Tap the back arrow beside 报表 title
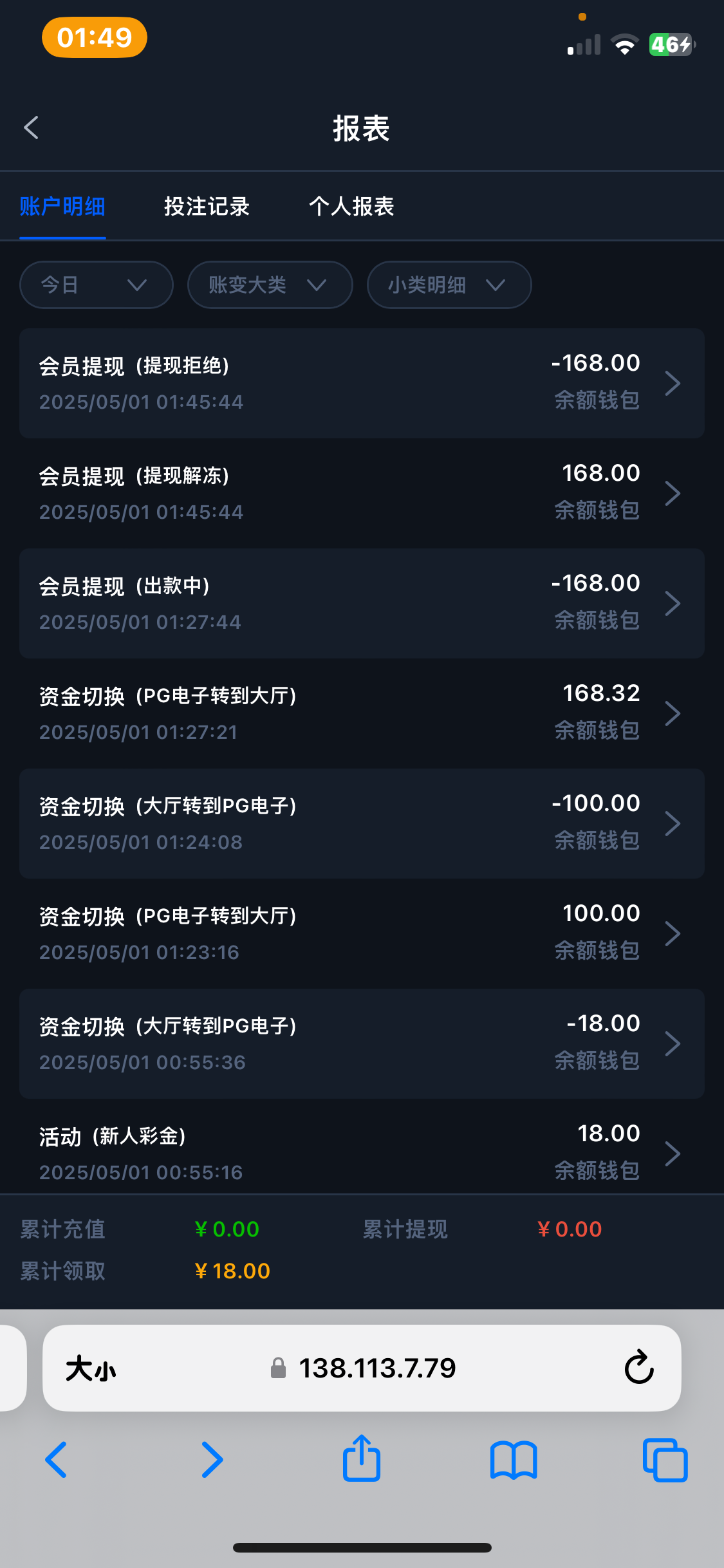This screenshot has width=724, height=1568. tap(31, 127)
